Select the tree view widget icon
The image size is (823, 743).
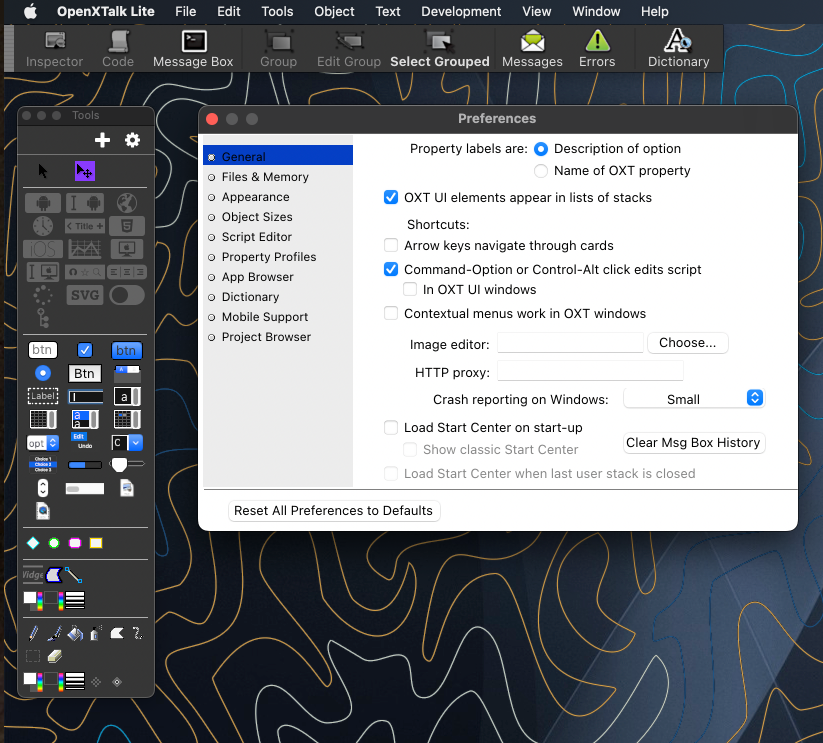(x=43, y=318)
